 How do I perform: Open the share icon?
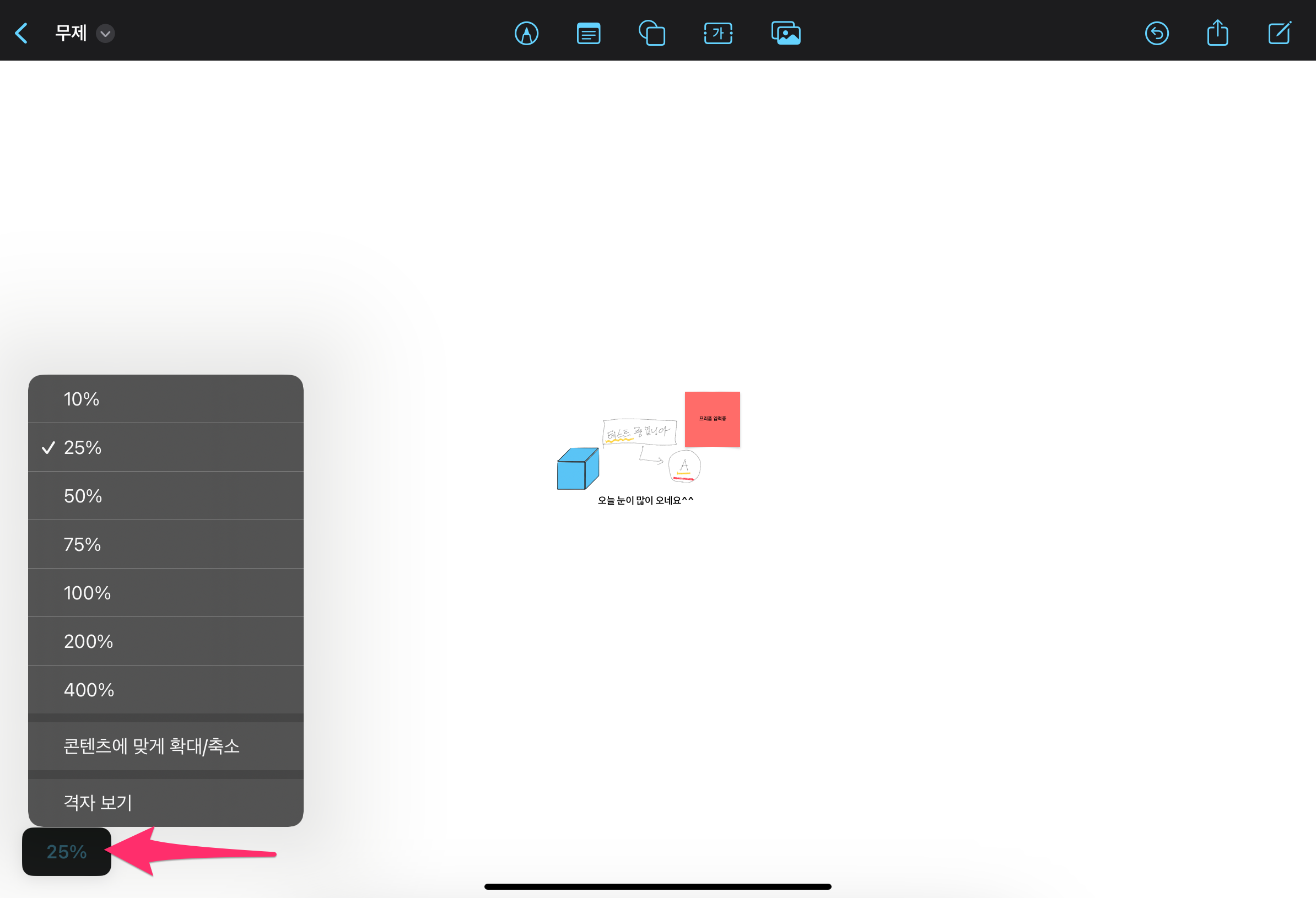tap(1217, 33)
